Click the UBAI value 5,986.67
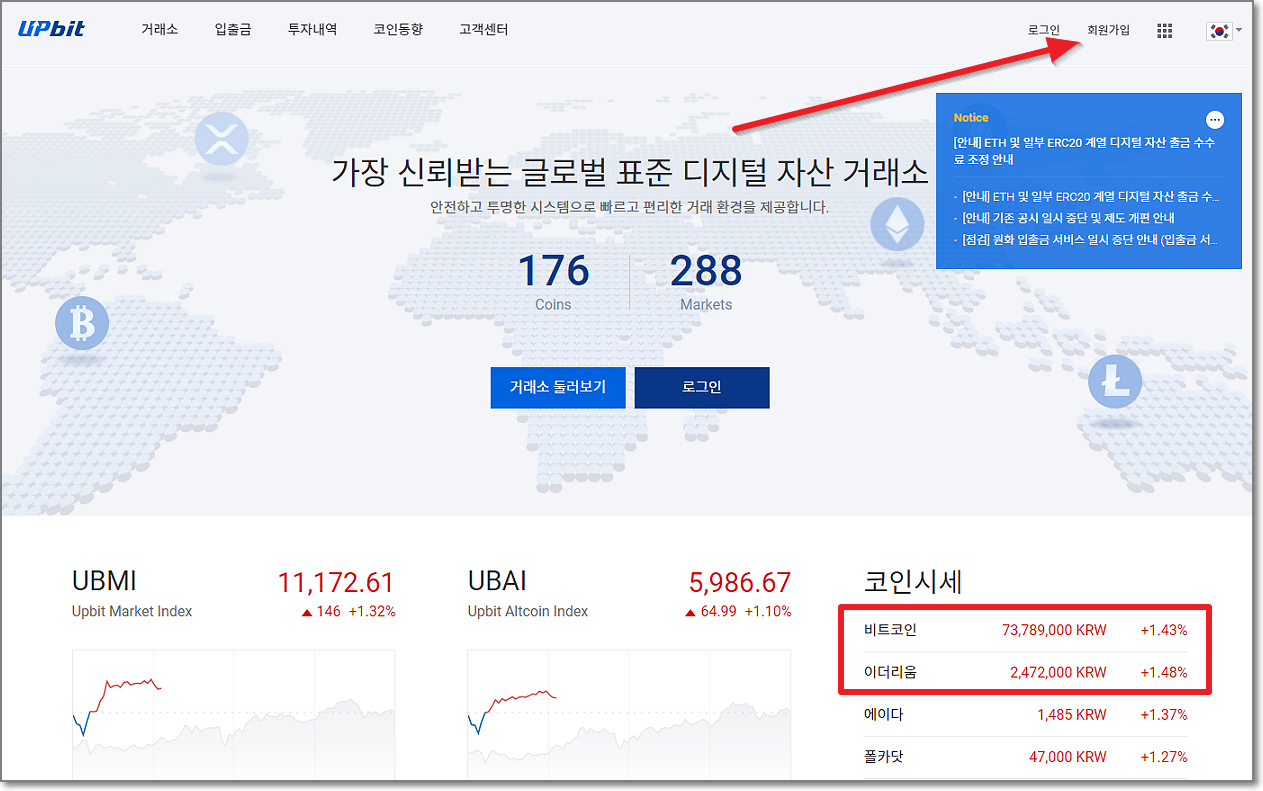The image size is (1263, 791). coord(740,582)
